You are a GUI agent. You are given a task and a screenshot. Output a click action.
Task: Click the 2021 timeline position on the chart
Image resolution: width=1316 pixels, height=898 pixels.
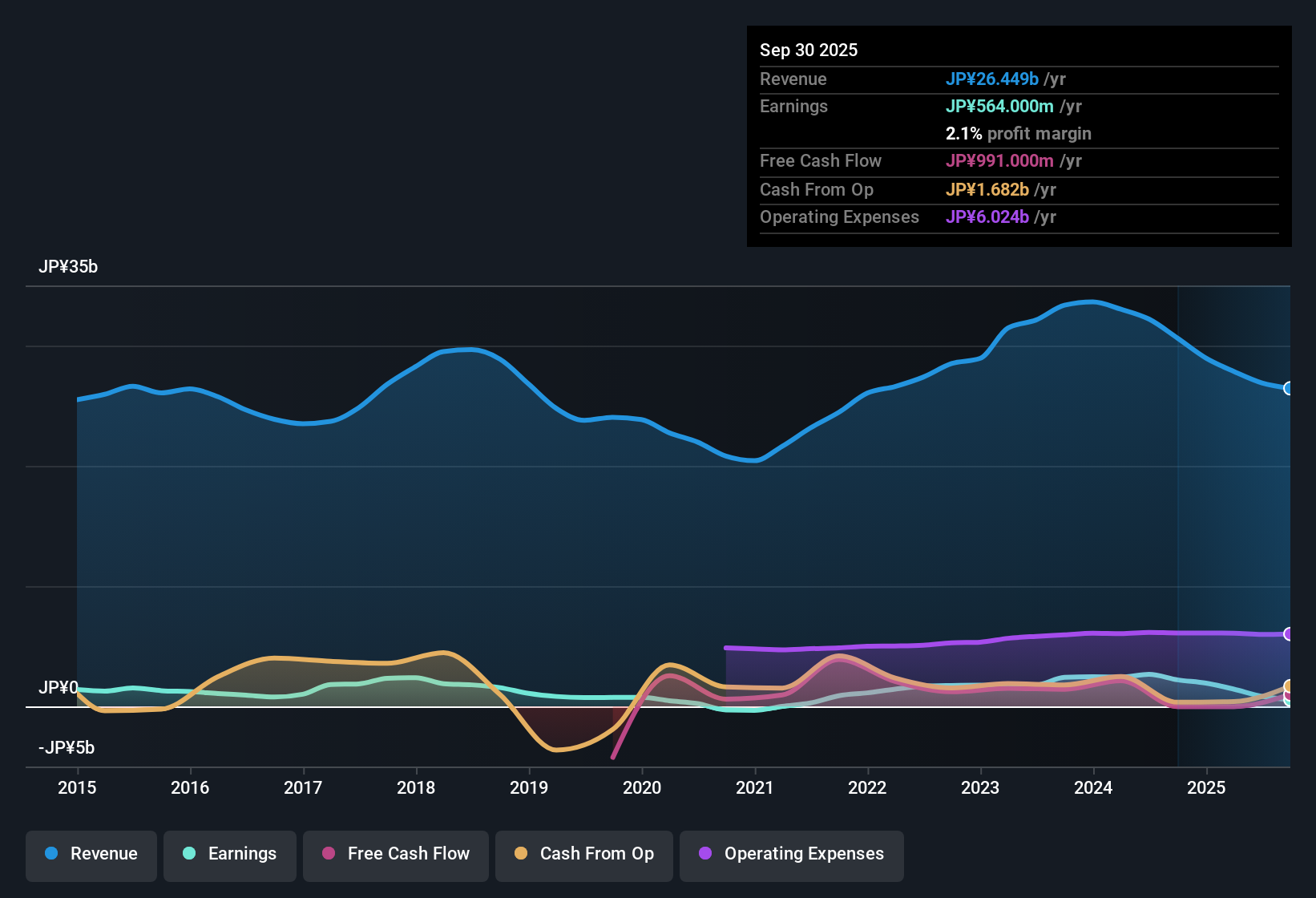(x=756, y=787)
